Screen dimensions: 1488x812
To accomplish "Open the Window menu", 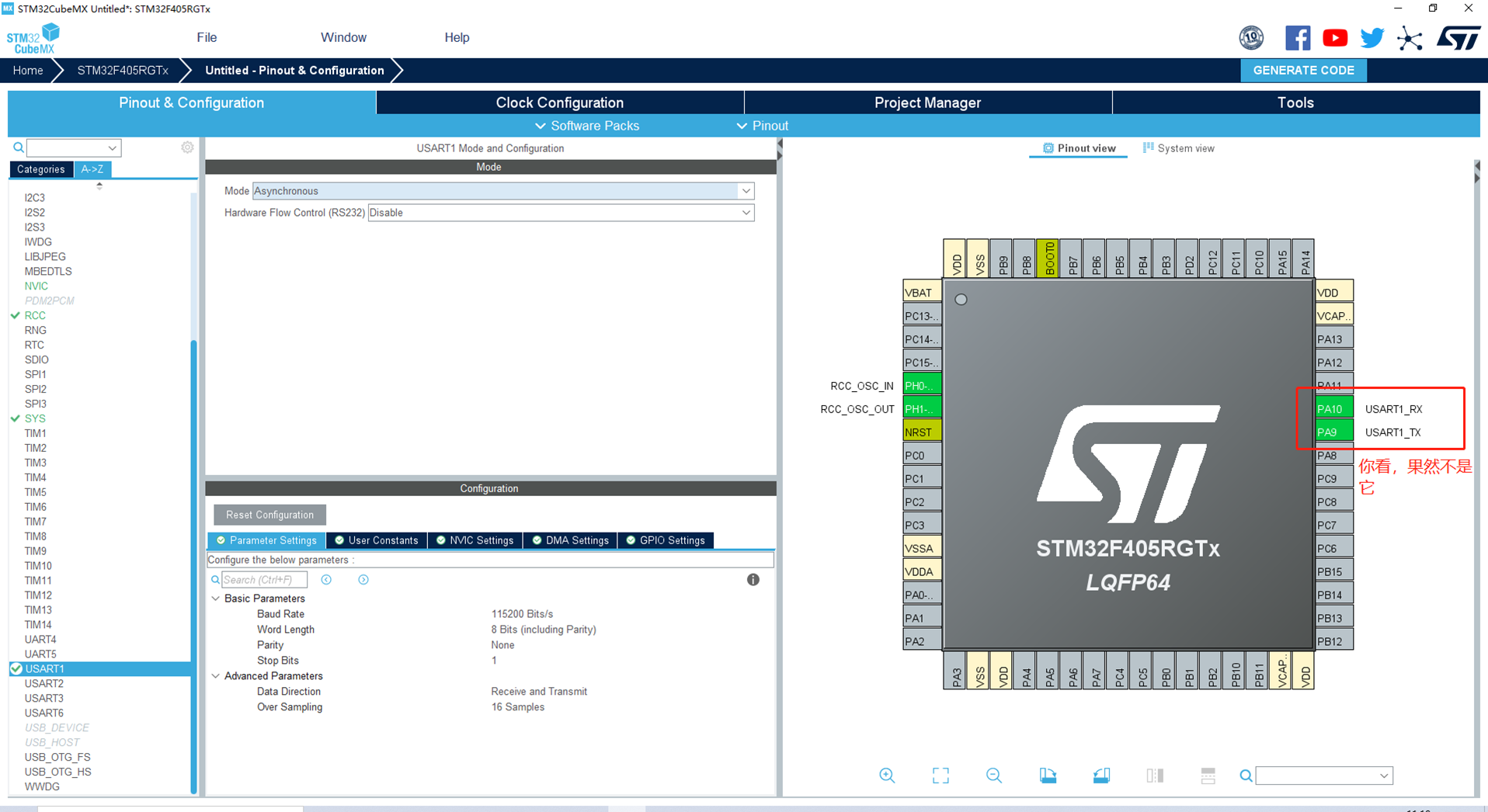I will (343, 37).
